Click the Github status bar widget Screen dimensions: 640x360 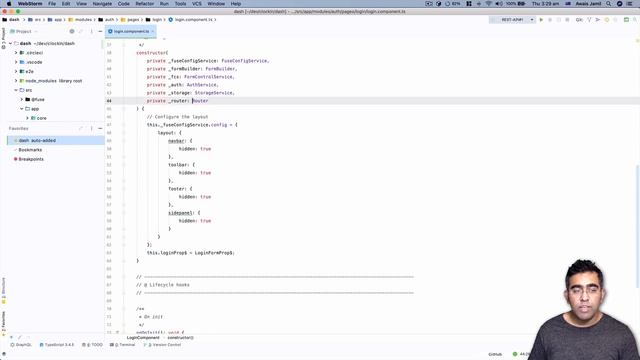pyautogui.click(x=495, y=354)
